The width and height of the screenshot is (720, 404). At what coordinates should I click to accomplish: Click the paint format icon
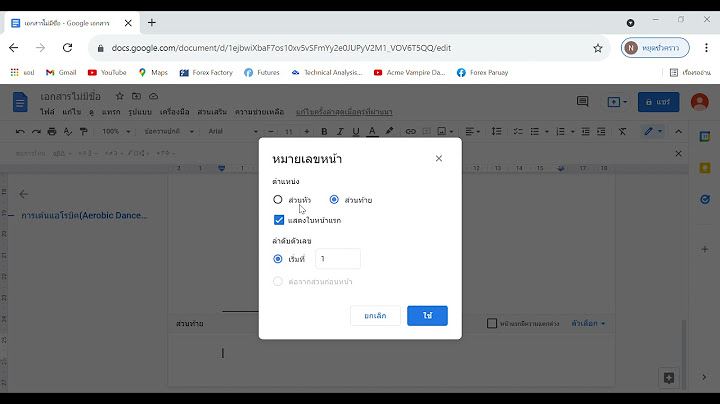point(83,132)
